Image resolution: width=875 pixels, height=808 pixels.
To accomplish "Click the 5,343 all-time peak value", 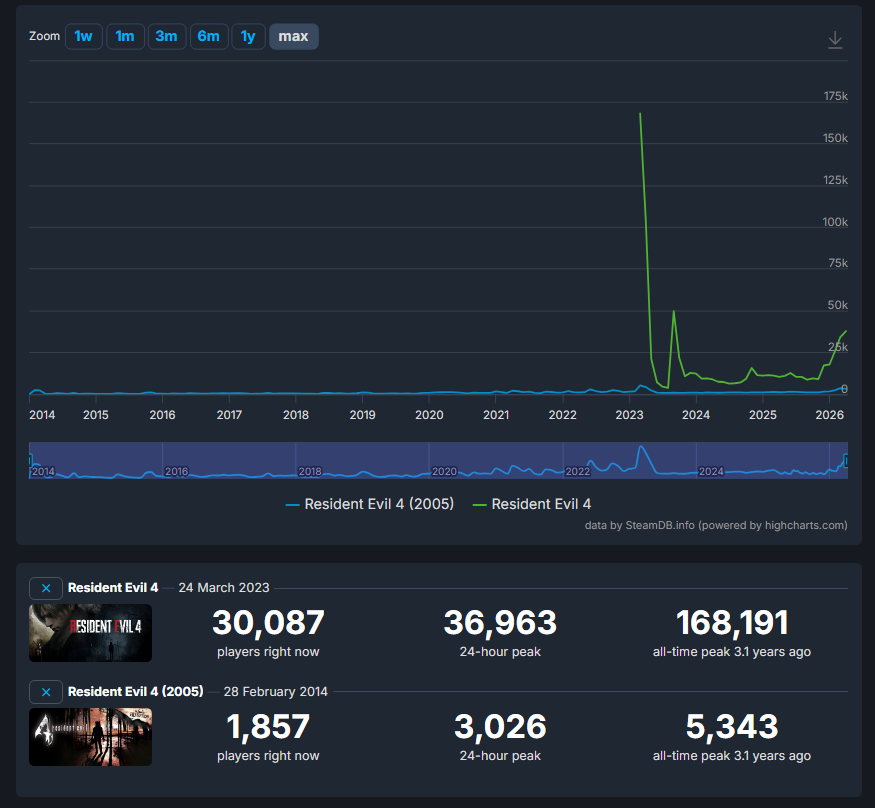I will (732, 727).
